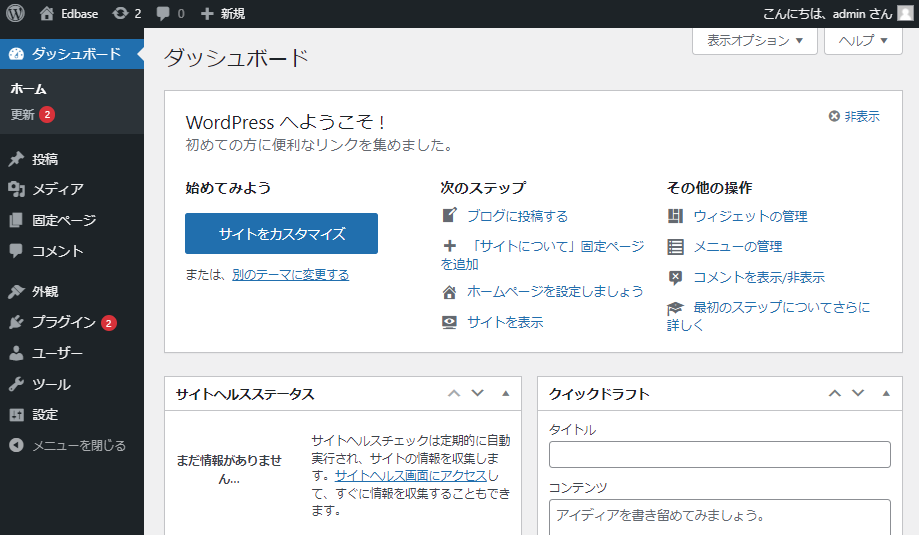Click the 投稿 pushpin icon in sidebar
The width and height of the screenshot is (919, 535).
tap(16, 159)
